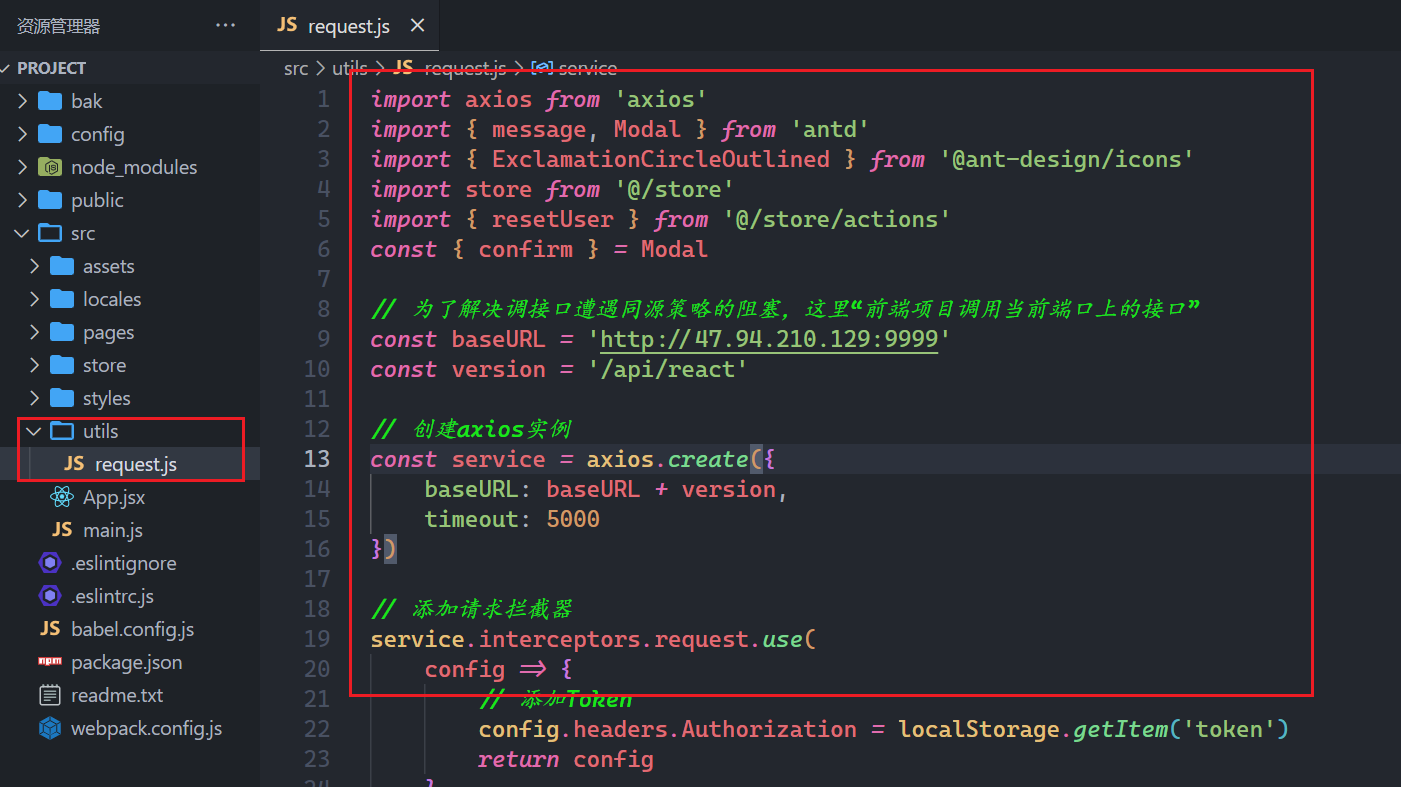Collapse the src folder chevron
This screenshot has height=787, width=1401.
pos(22,233)
